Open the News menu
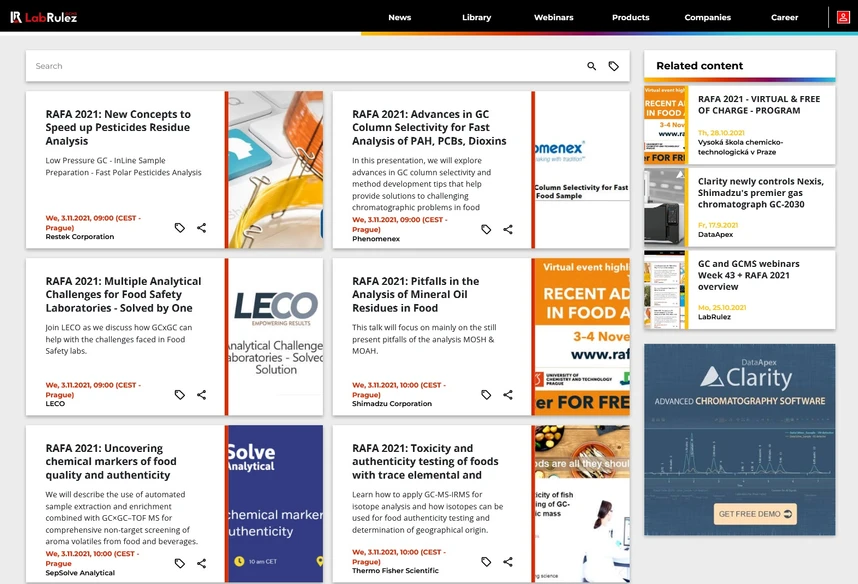 coord(399,17)
